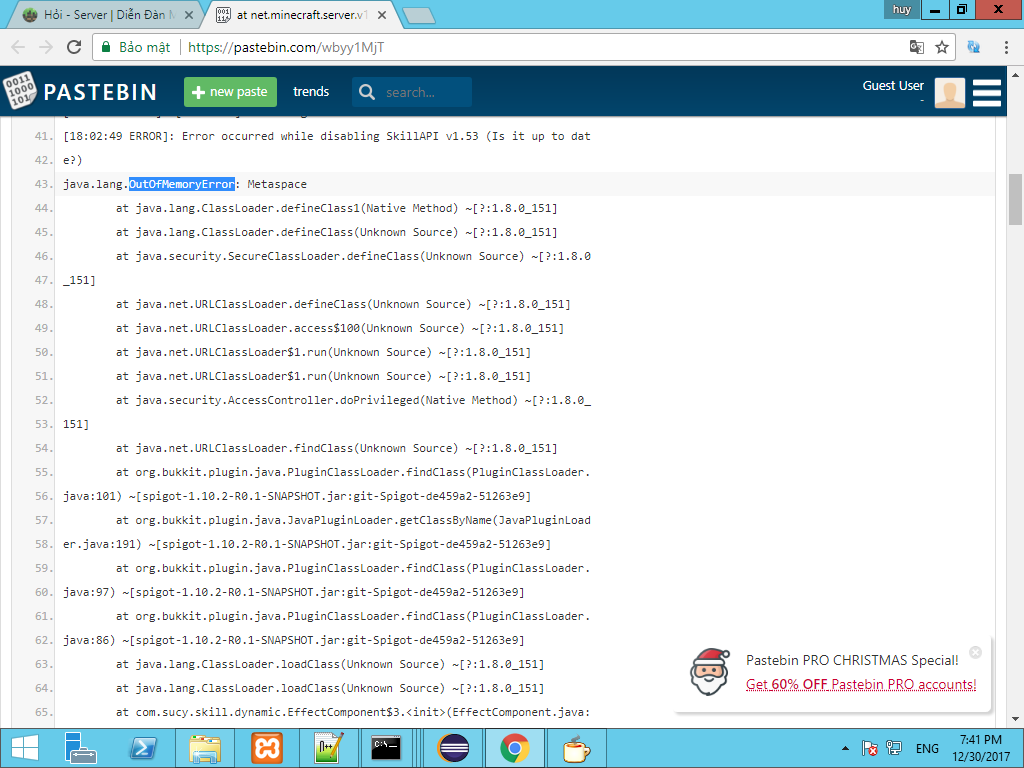Switch to Chrome in the taskbar
This screenshot has height=768, width=1024.
(515, 748)
